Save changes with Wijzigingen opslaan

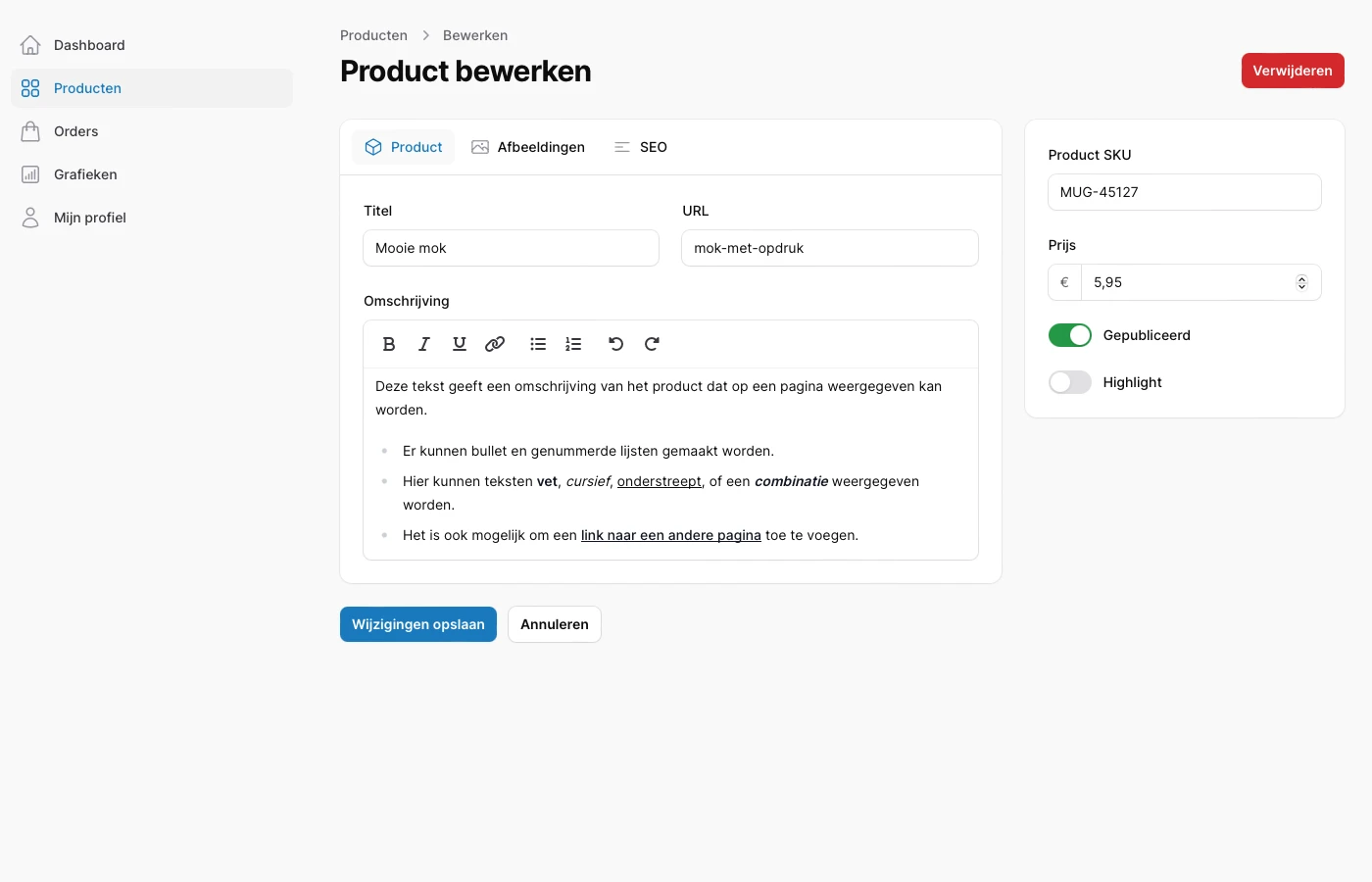tap(418, 624)
